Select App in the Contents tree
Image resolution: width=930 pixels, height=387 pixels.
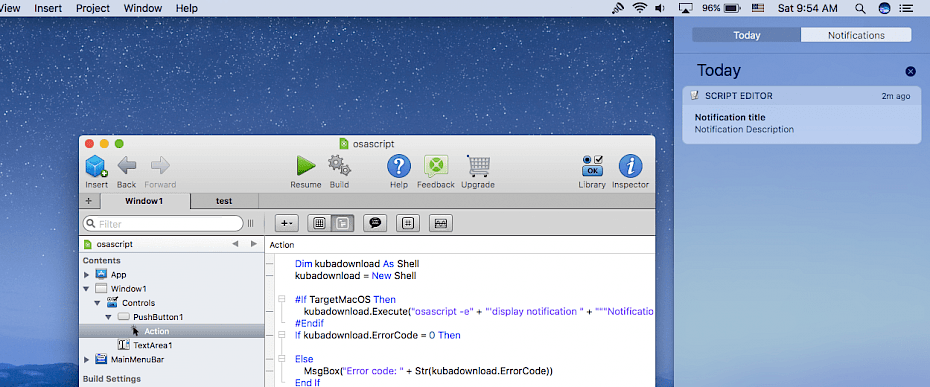pyautogui.click(x=118, y=275)
